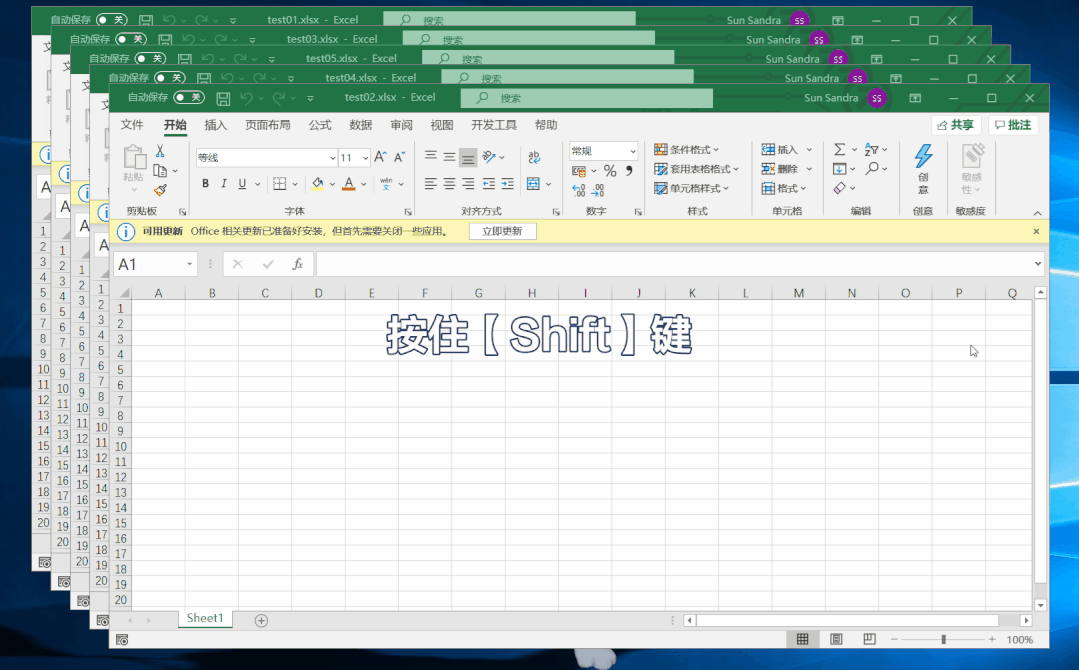The image size is (1079, 670).
Task: Click the decrease indent icon
Action: 489,184
